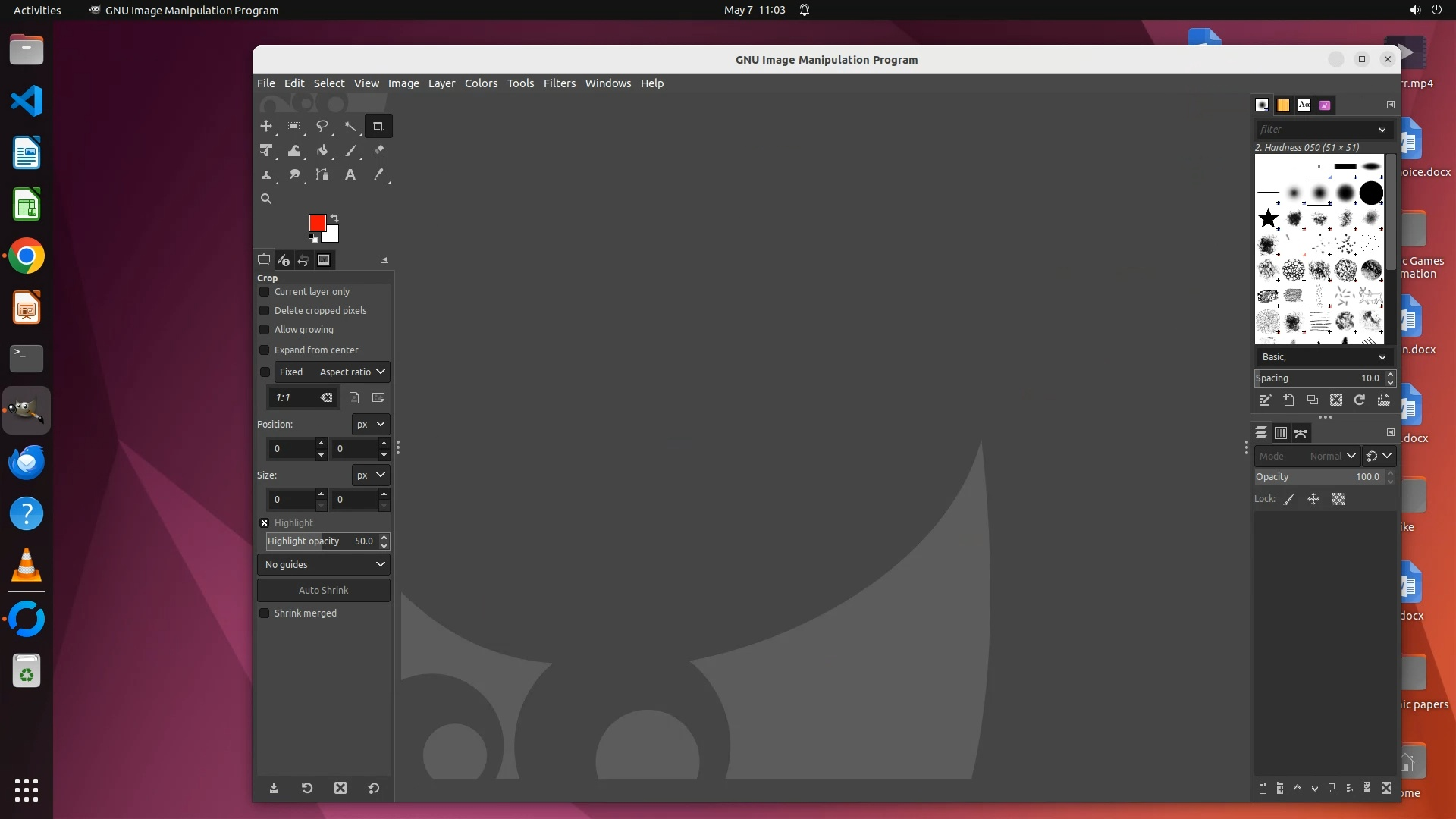Select the Rectangle Select tool
Screen dimensions: 1456x819
pyautogui.click(x=293, y=127)
